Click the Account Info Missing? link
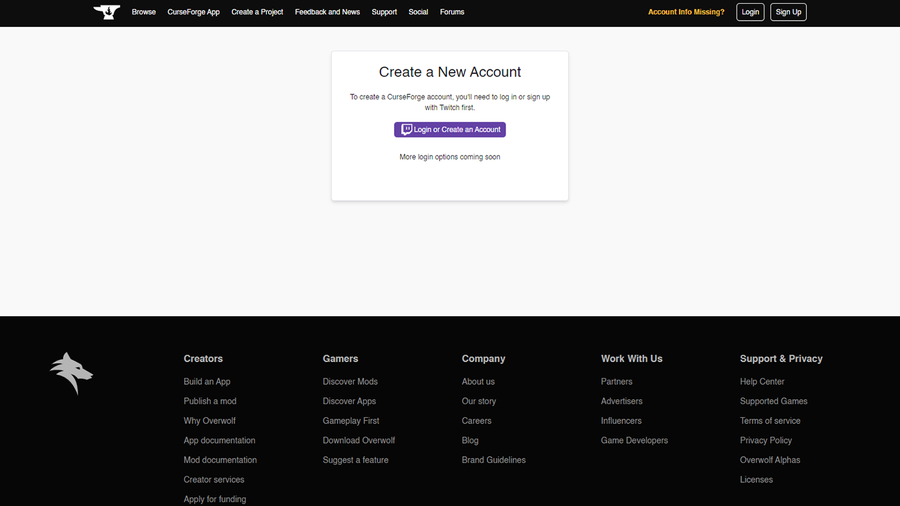 pyautogui.click(x=686, y=12)
